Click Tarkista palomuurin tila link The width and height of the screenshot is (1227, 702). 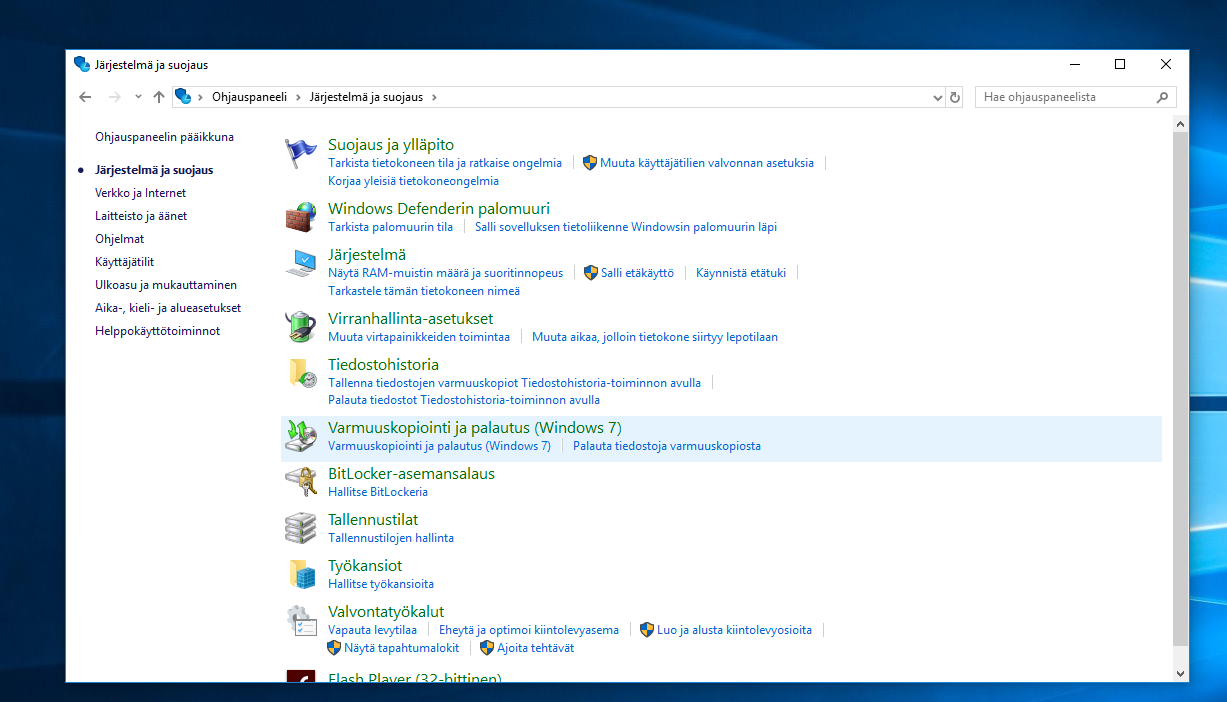(390, 227)
